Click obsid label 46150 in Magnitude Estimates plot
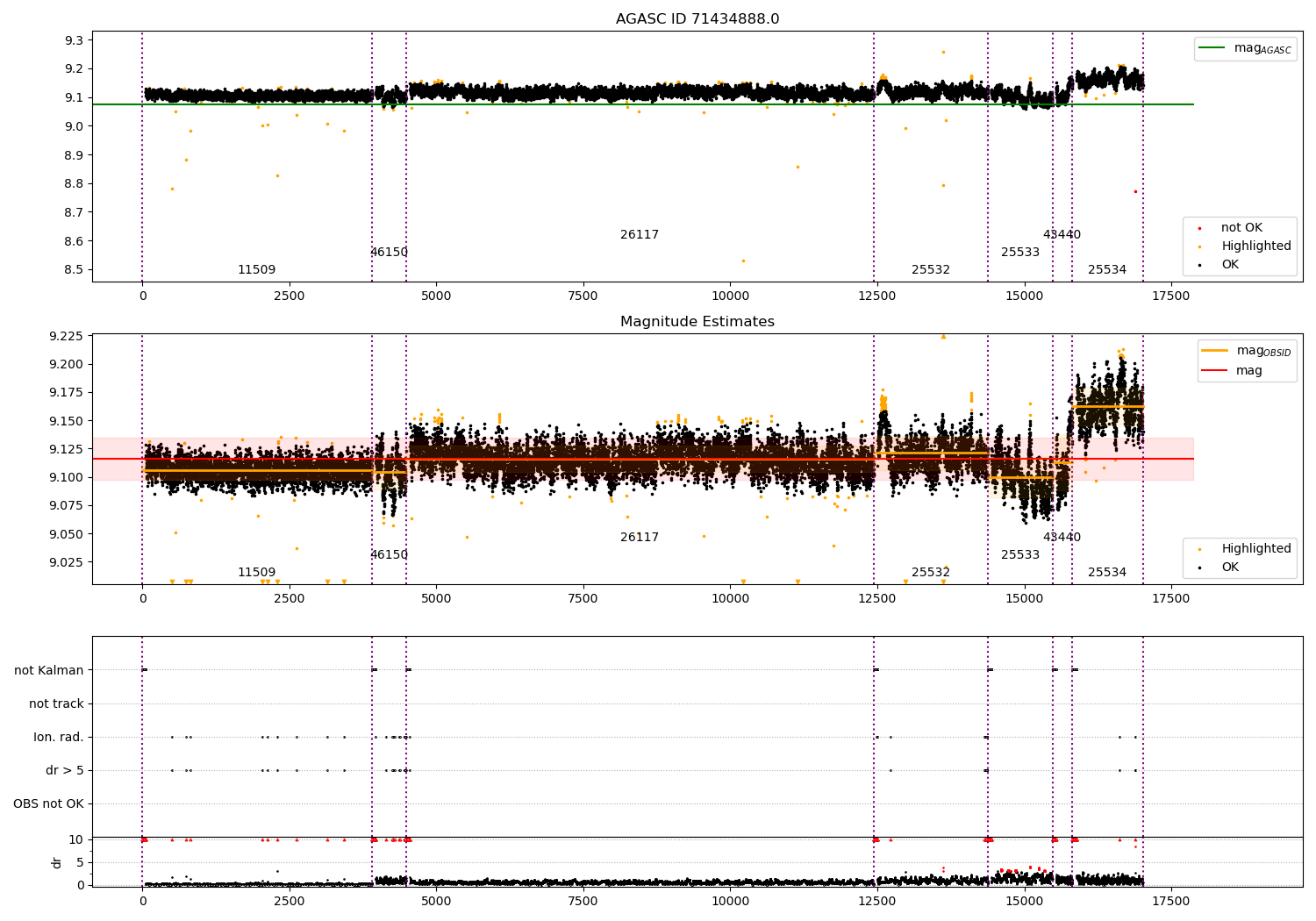Image resolution: width=1316 pixels, height=921 pixels. (x=389, y=555)
